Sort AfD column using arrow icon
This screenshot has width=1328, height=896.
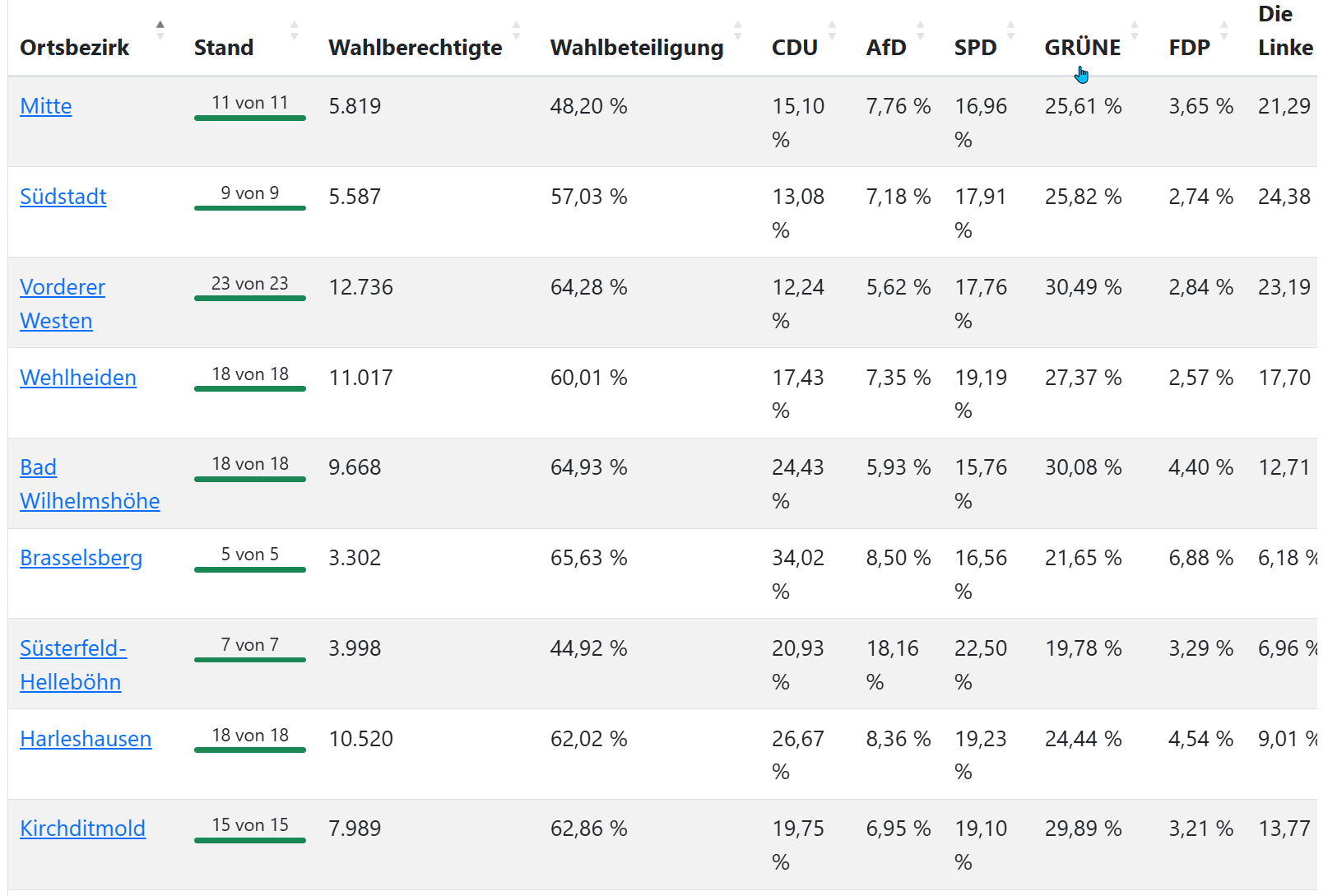pyautogui.click(x=921, y=30)
